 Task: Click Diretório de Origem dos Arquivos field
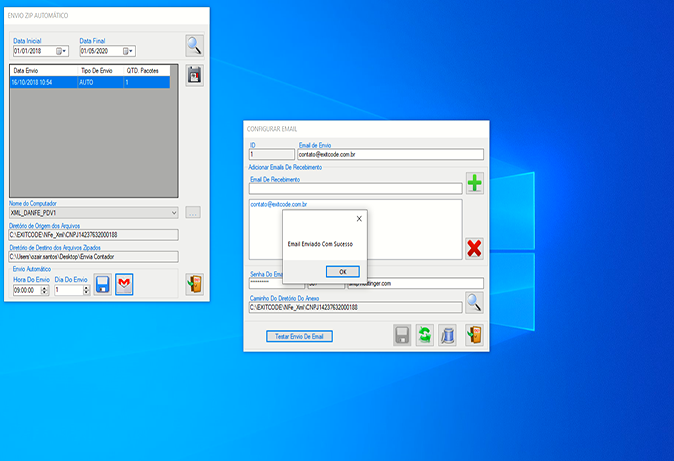tap(94, 235)
